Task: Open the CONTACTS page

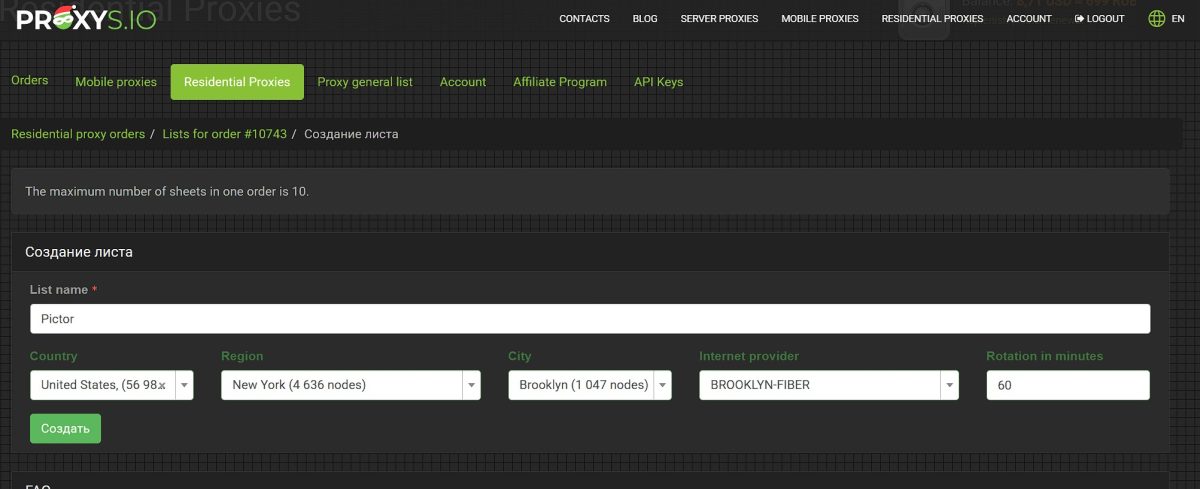Action: pos(584,19)
